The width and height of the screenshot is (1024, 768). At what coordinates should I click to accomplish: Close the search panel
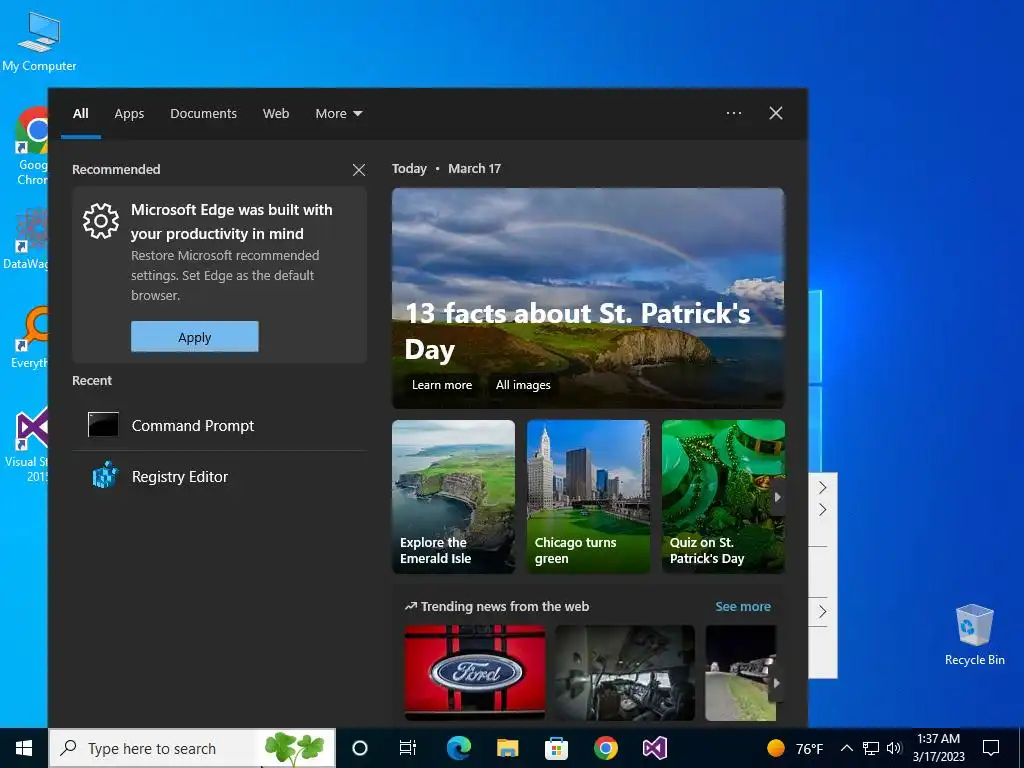[x=776, y=113]
